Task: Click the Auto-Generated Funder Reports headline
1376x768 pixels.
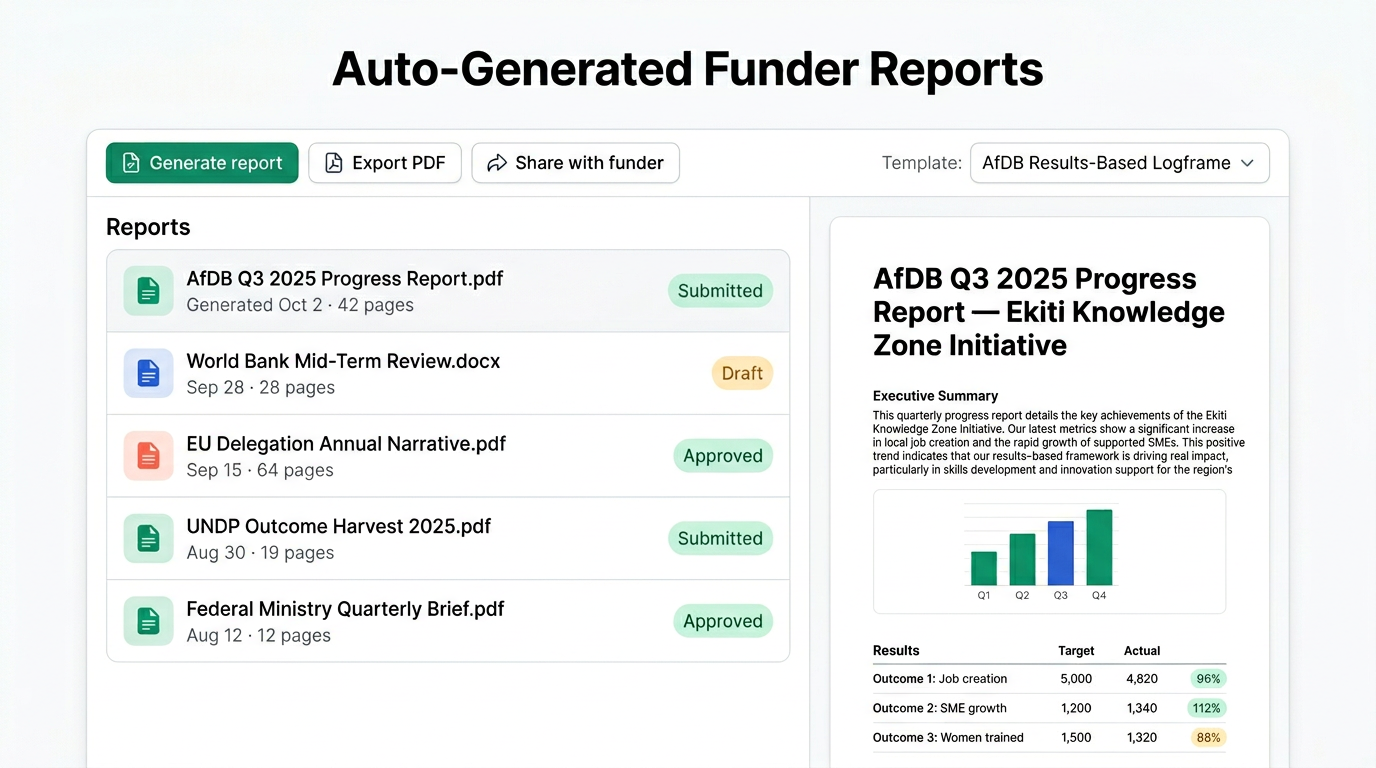Action: tap(688, 69)
